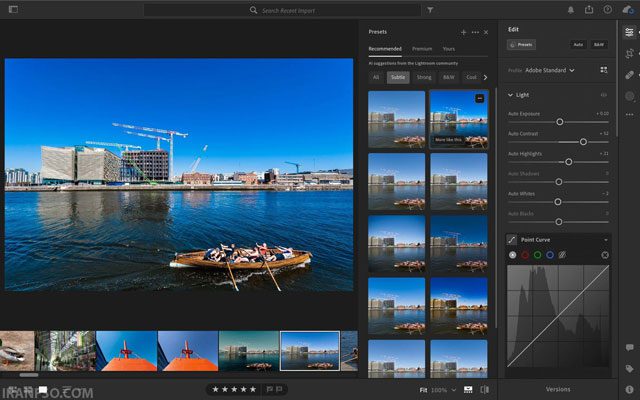Open notifications bell icon
The image size is (640, 400).
click(x=571, y=10)
